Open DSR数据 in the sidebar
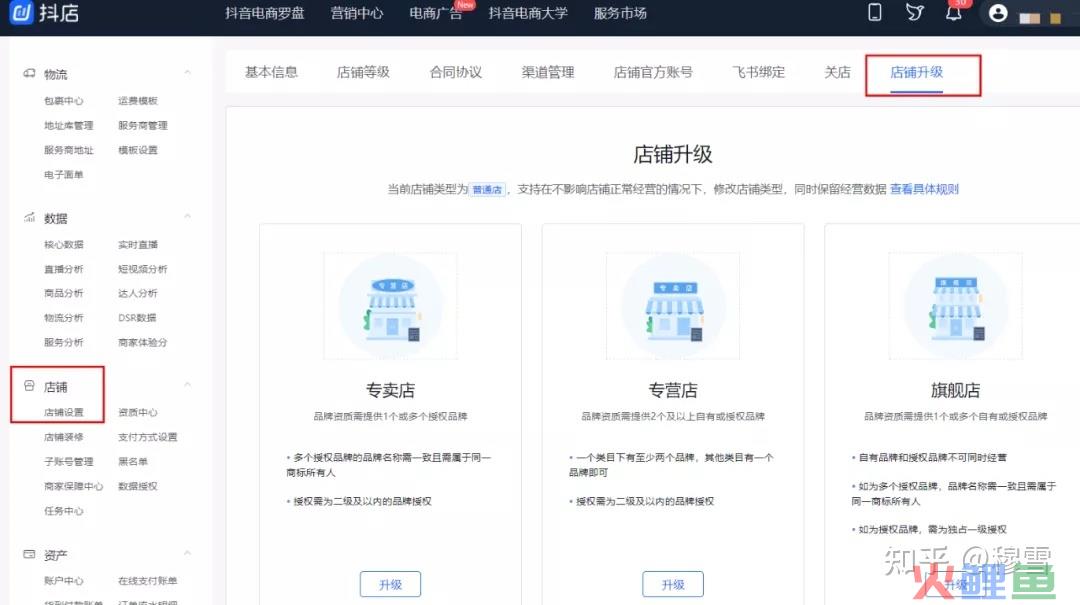 [137, 318]
